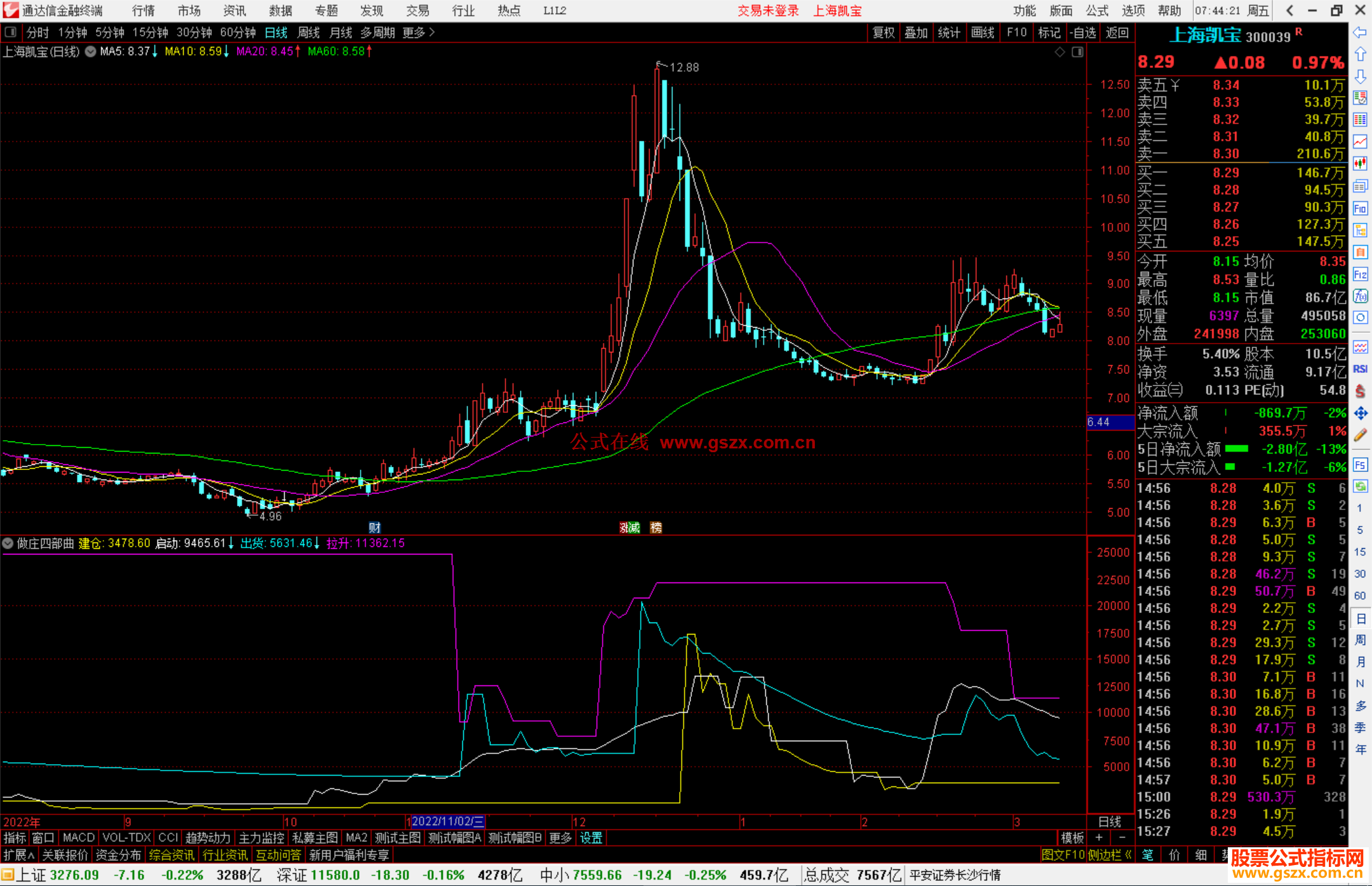This screenshot has height=886, width=1372.
Task: Click the plus zoom button next to 模板
Action: [x=1099, y=838]
